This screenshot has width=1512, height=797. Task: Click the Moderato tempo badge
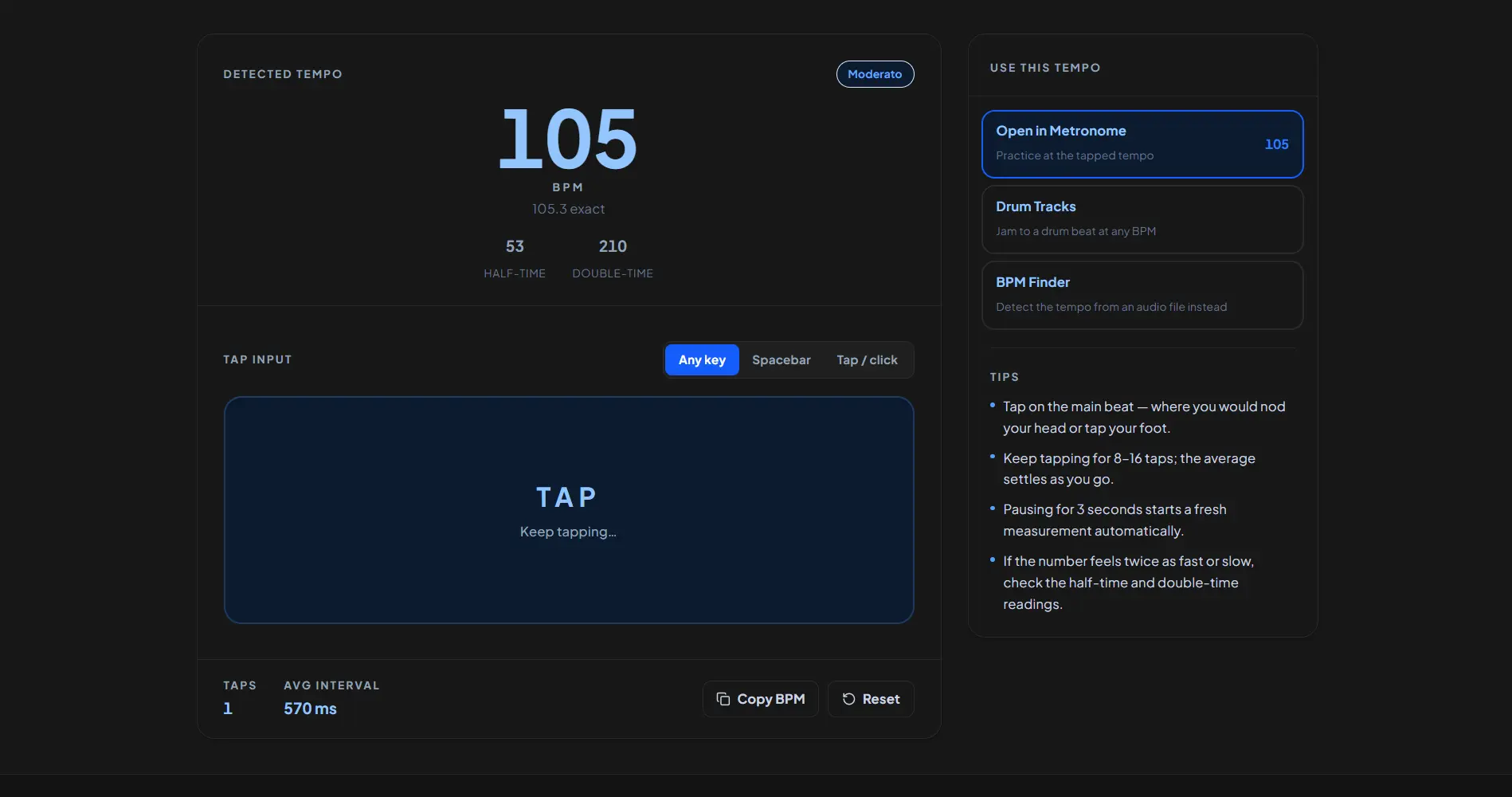pos(875,74)
